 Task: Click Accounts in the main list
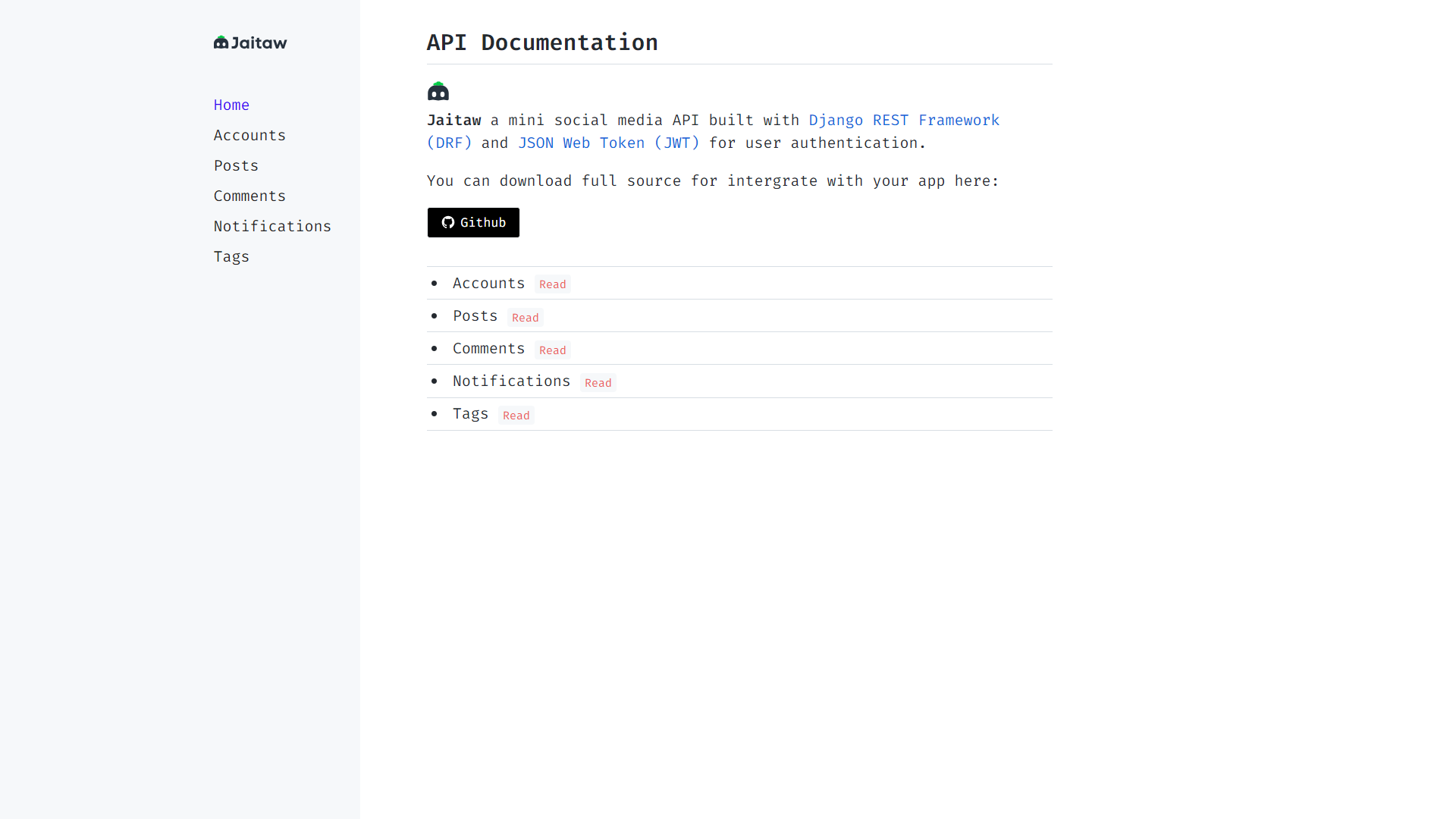pyautogui.click(x=488, y=284)
